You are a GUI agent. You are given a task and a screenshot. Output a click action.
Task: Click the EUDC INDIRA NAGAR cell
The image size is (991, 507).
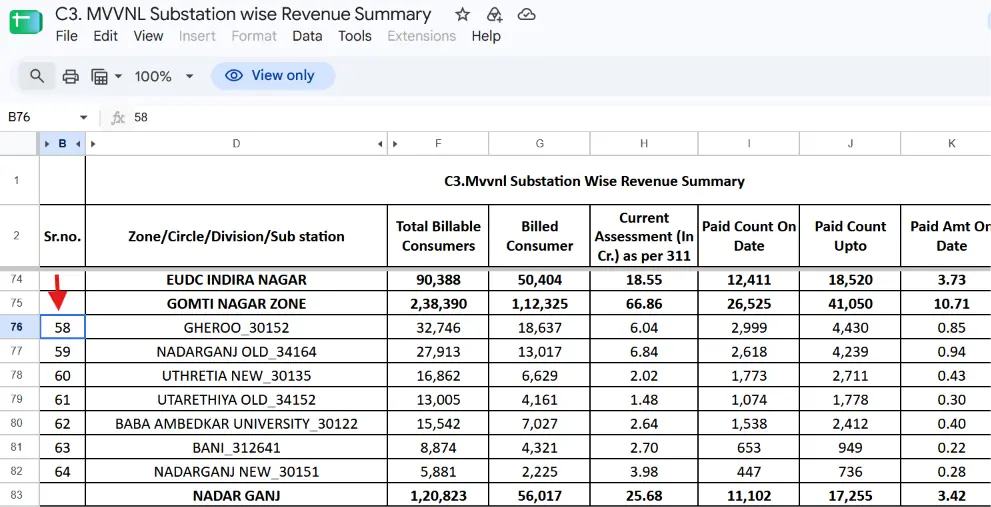coord(236,279)
